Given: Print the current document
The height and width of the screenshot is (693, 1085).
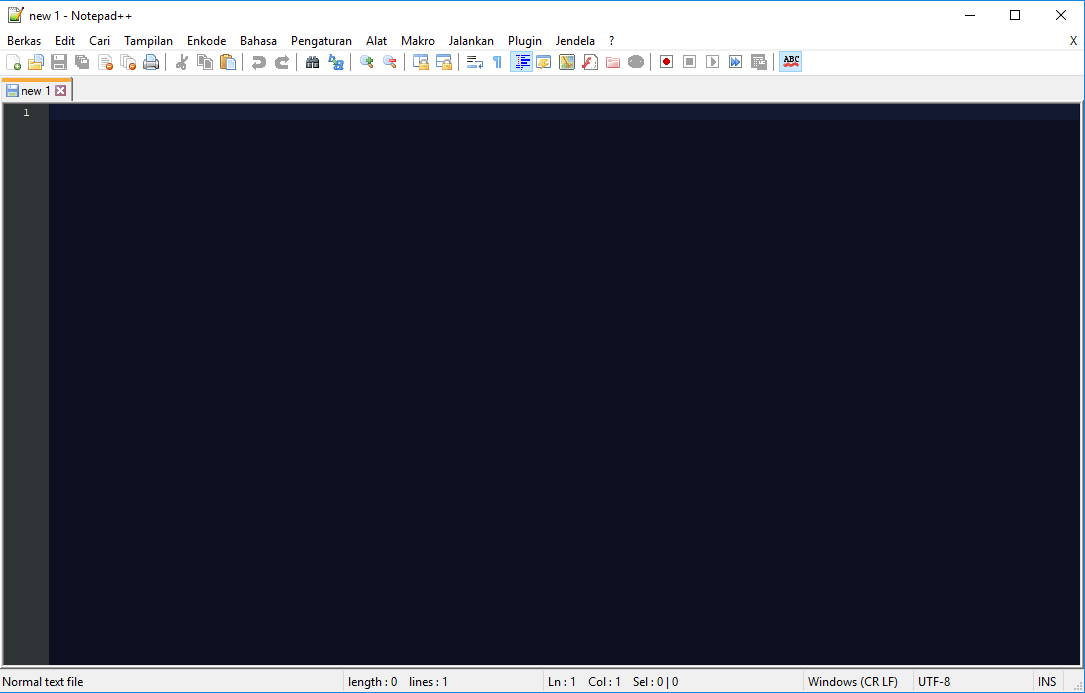Looking at the screenshot, I should pos(150,61).
